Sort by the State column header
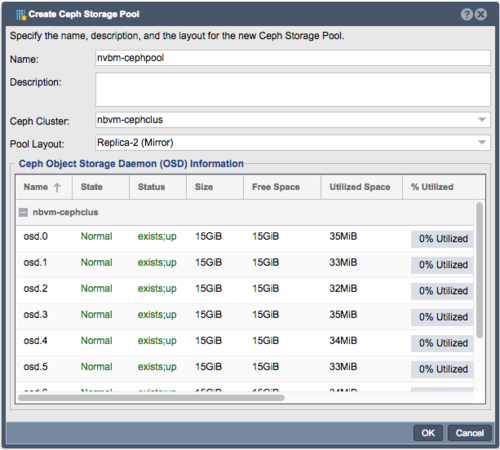This screenshot has width=500, height=450. tap(101, 187)
